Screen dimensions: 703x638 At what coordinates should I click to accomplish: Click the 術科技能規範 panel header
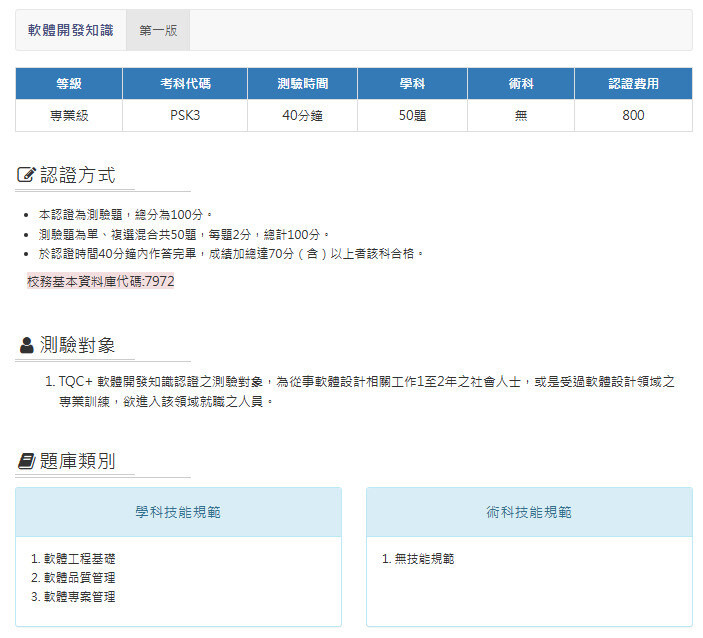(529, 512)
